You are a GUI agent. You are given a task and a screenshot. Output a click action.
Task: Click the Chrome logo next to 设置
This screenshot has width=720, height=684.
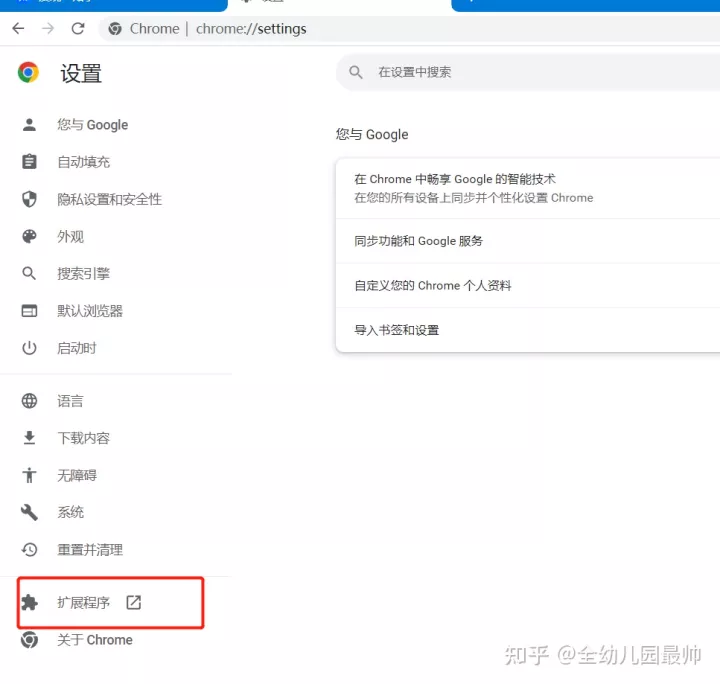[28, 73]
